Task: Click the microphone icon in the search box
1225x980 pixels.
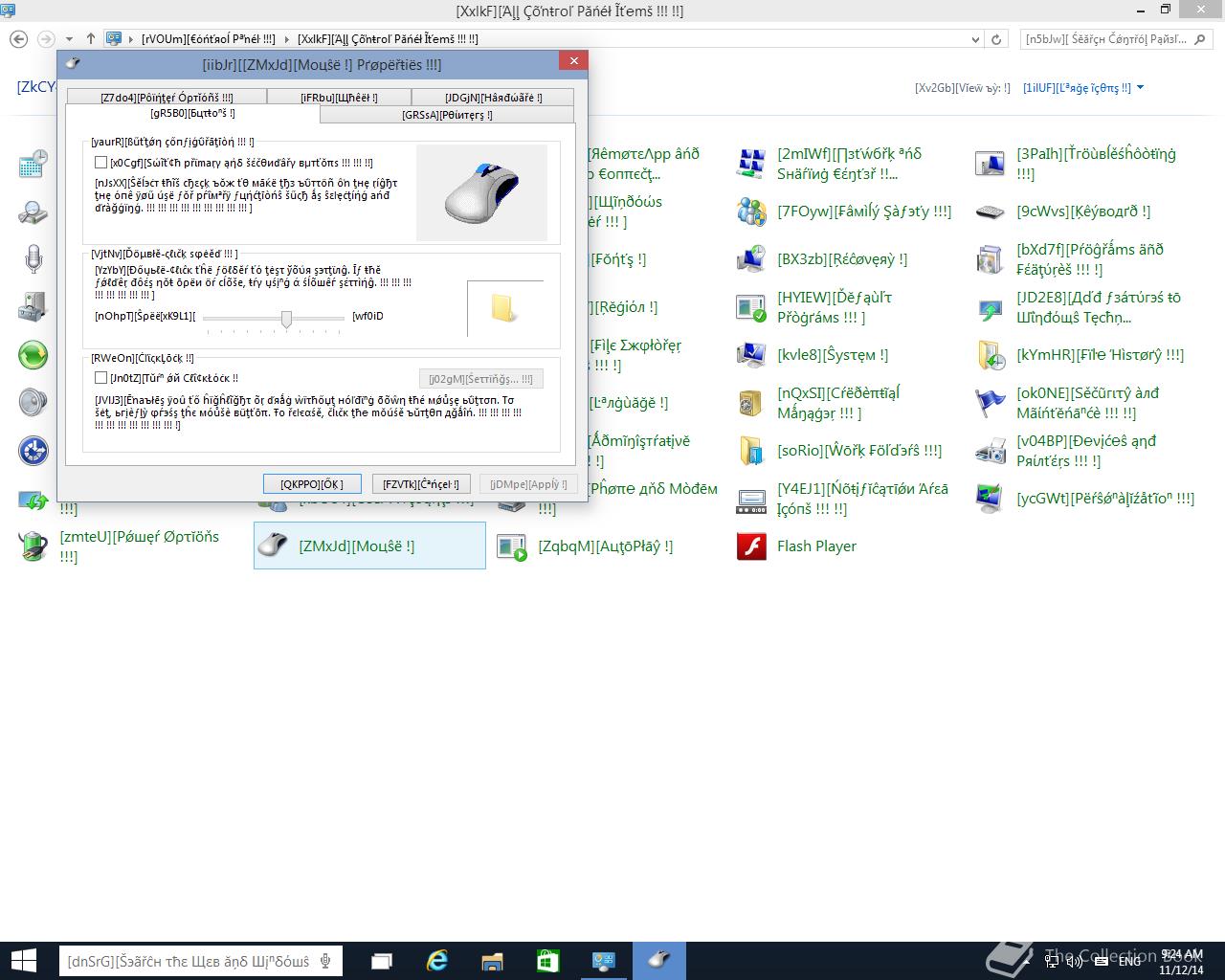Action: (326, 961)
